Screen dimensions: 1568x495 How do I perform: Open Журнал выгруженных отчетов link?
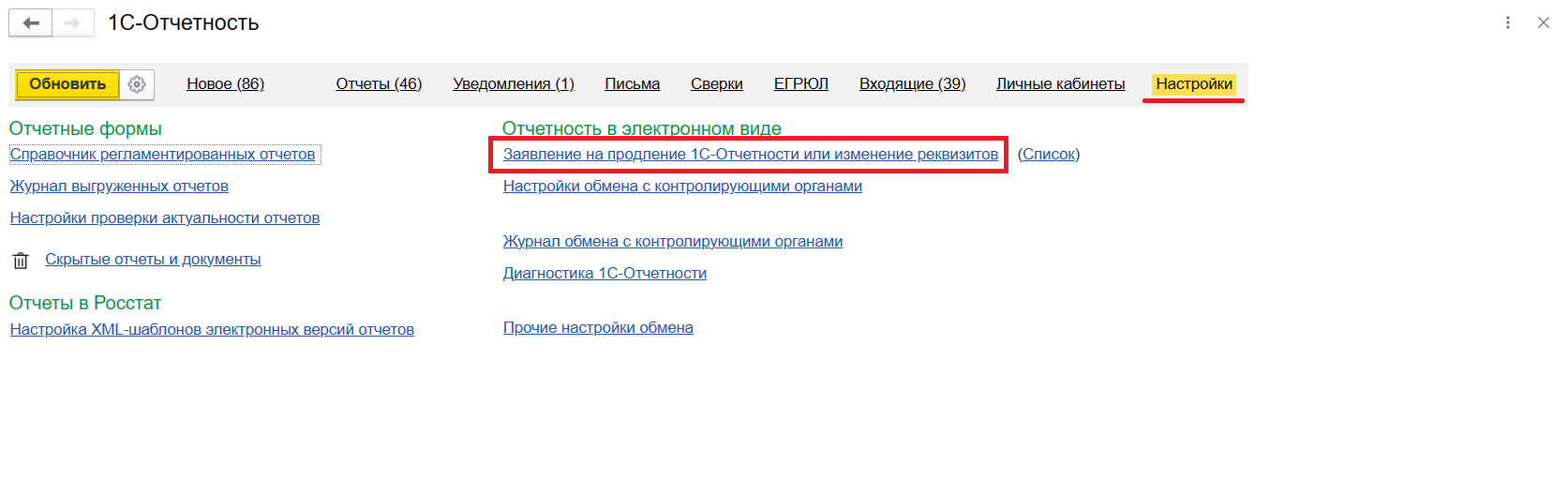(x=119, y=187)
